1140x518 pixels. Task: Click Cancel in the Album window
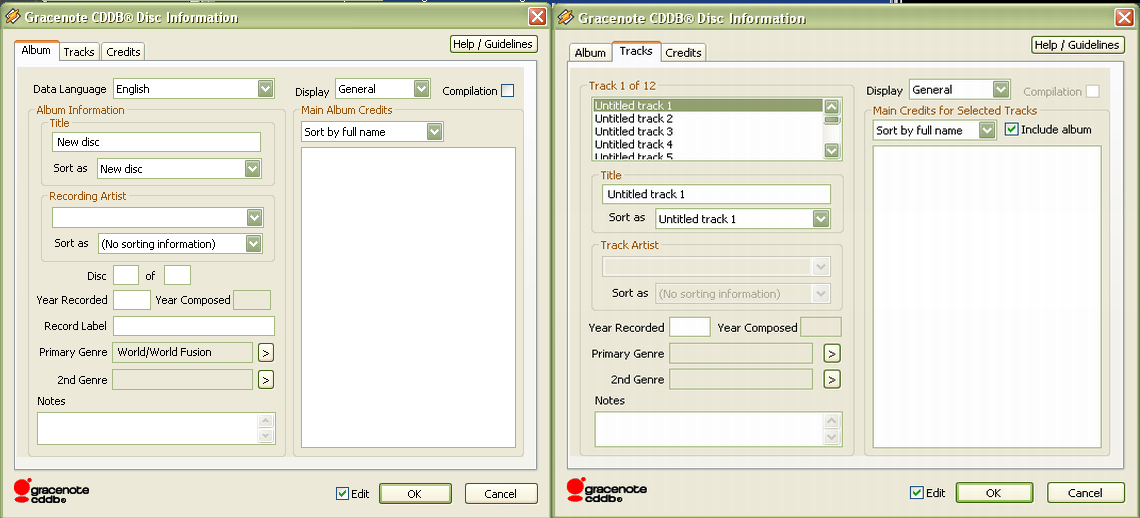click(500, 494)
